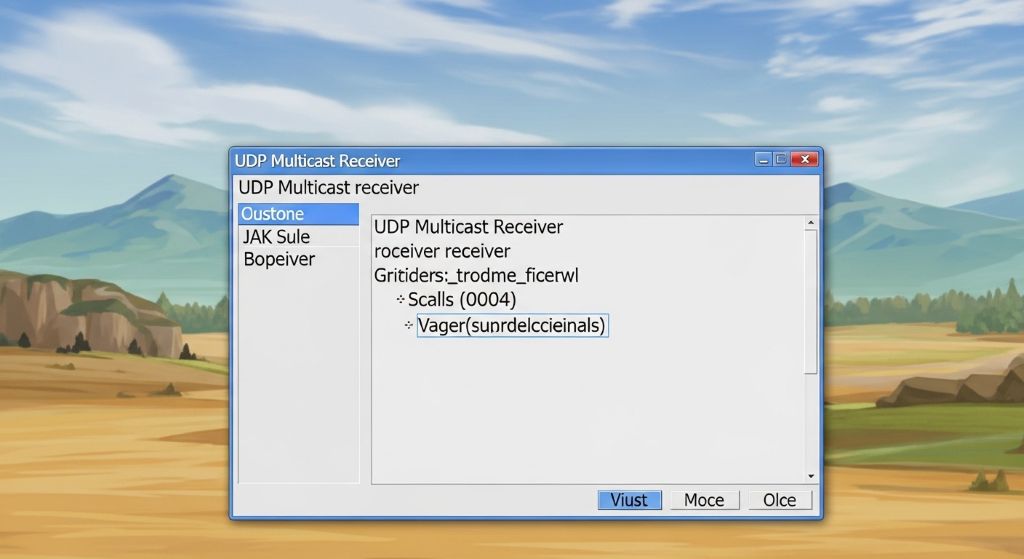
Task: Close the UDP Multicast Receiver window
Action: (805, 159)
